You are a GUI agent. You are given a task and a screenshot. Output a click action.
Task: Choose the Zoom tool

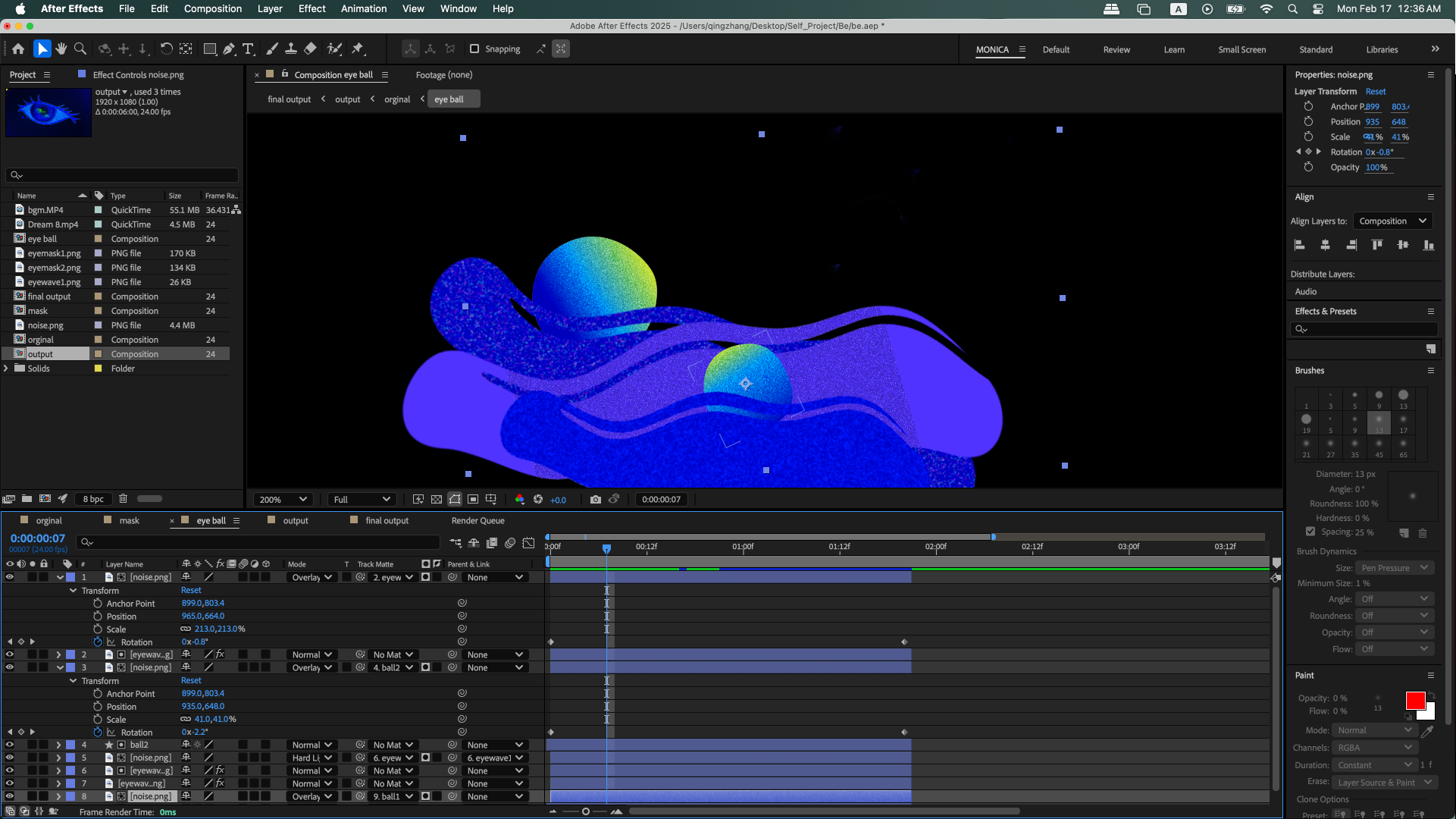point(80,49)
